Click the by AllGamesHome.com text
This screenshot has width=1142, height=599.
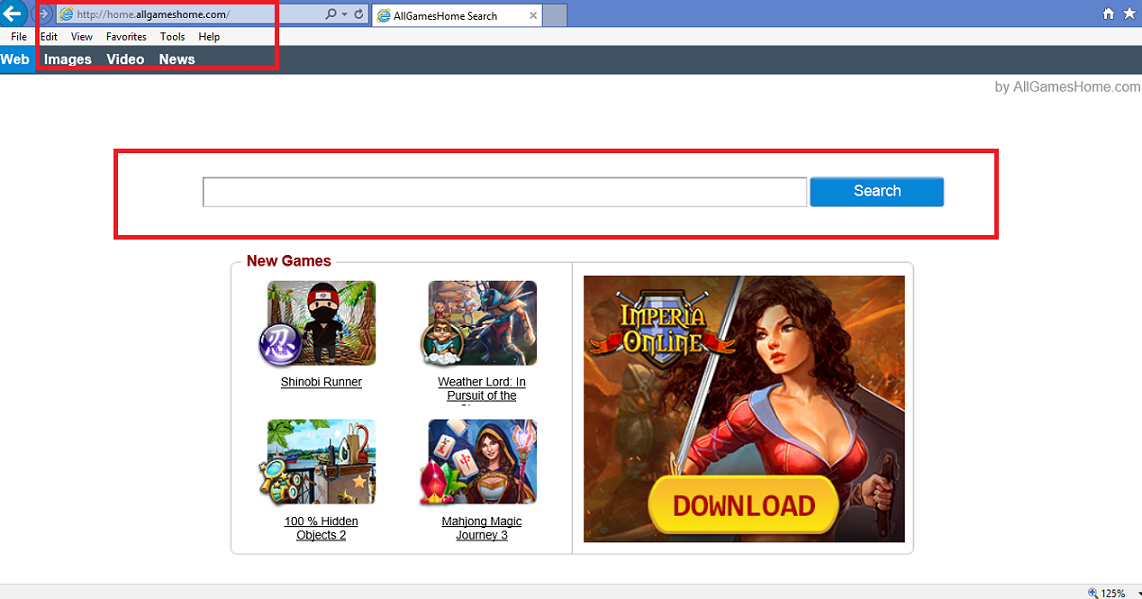point(1068,87)
